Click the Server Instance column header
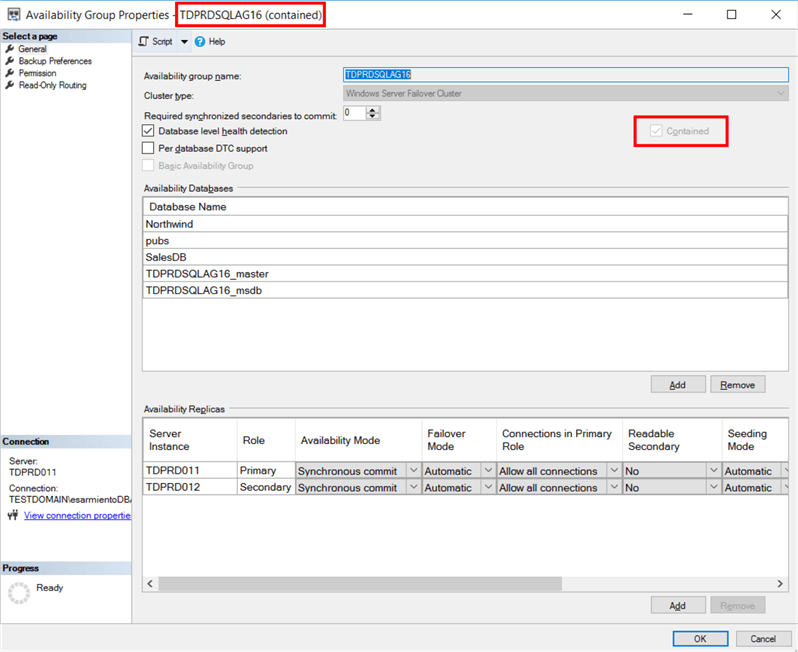798x652 pixels. [x=190, y=440]
